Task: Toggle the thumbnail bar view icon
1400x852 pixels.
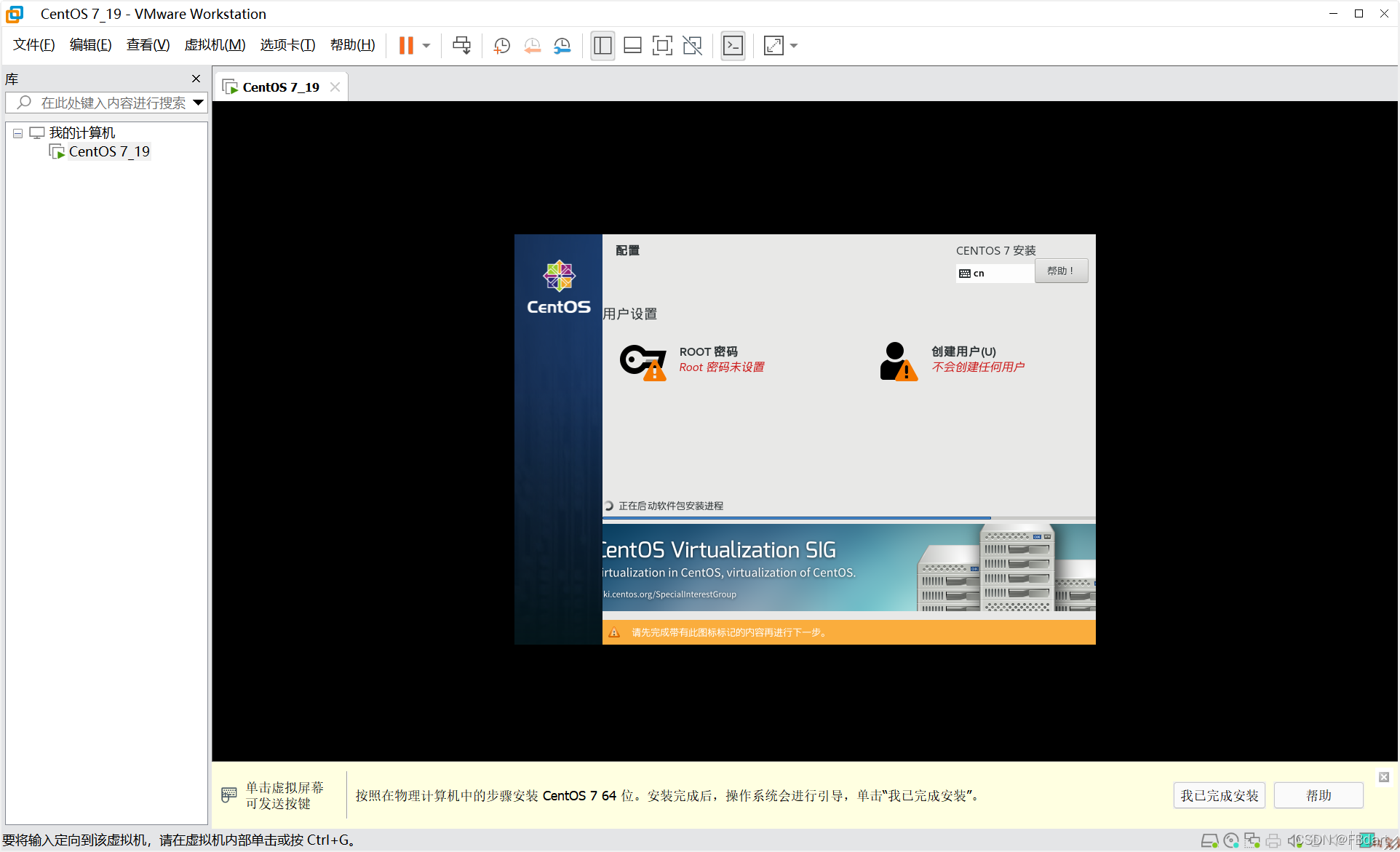Action: (632, 46)
